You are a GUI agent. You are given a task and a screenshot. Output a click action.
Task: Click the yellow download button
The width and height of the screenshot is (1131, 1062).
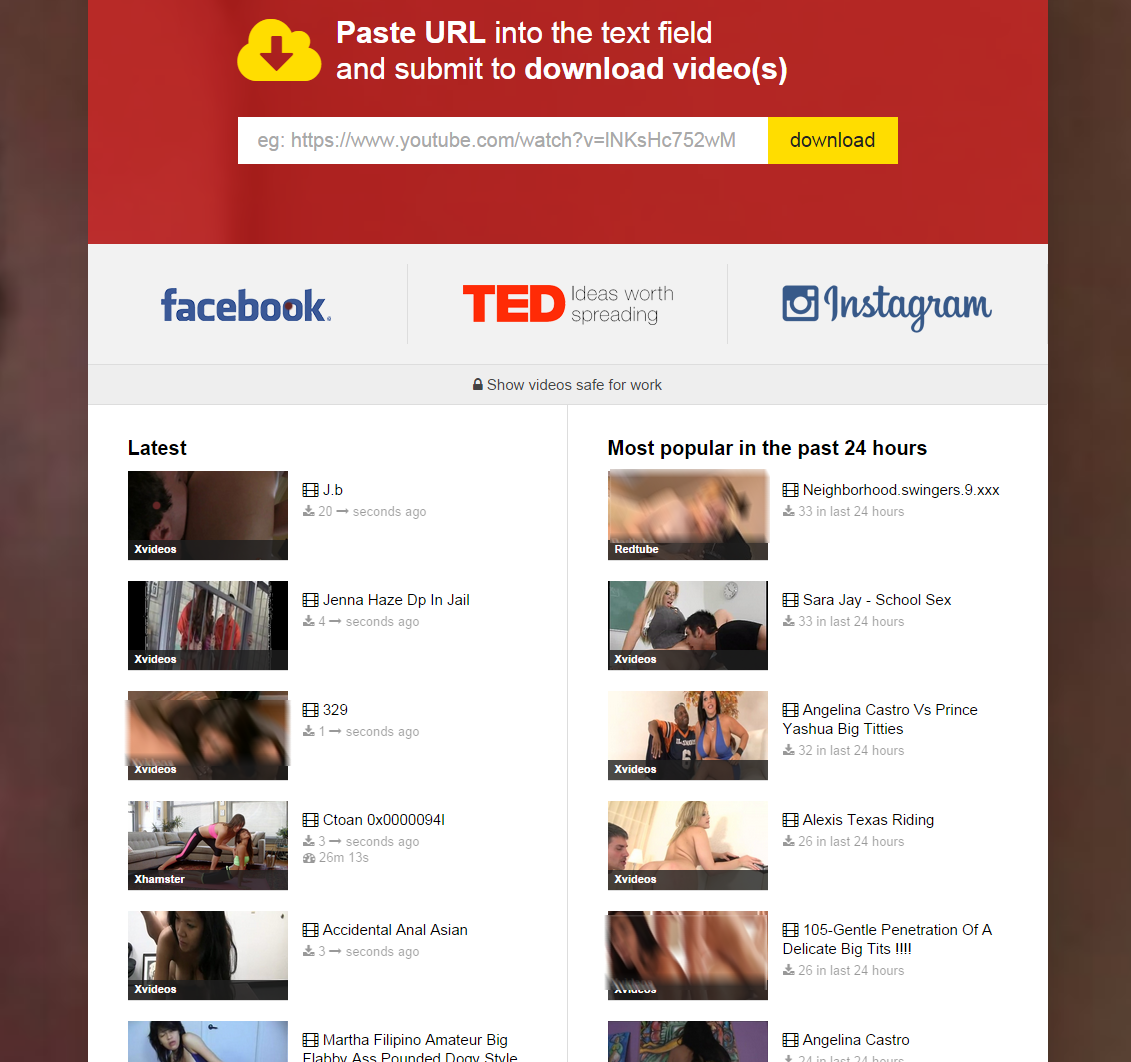832,140
